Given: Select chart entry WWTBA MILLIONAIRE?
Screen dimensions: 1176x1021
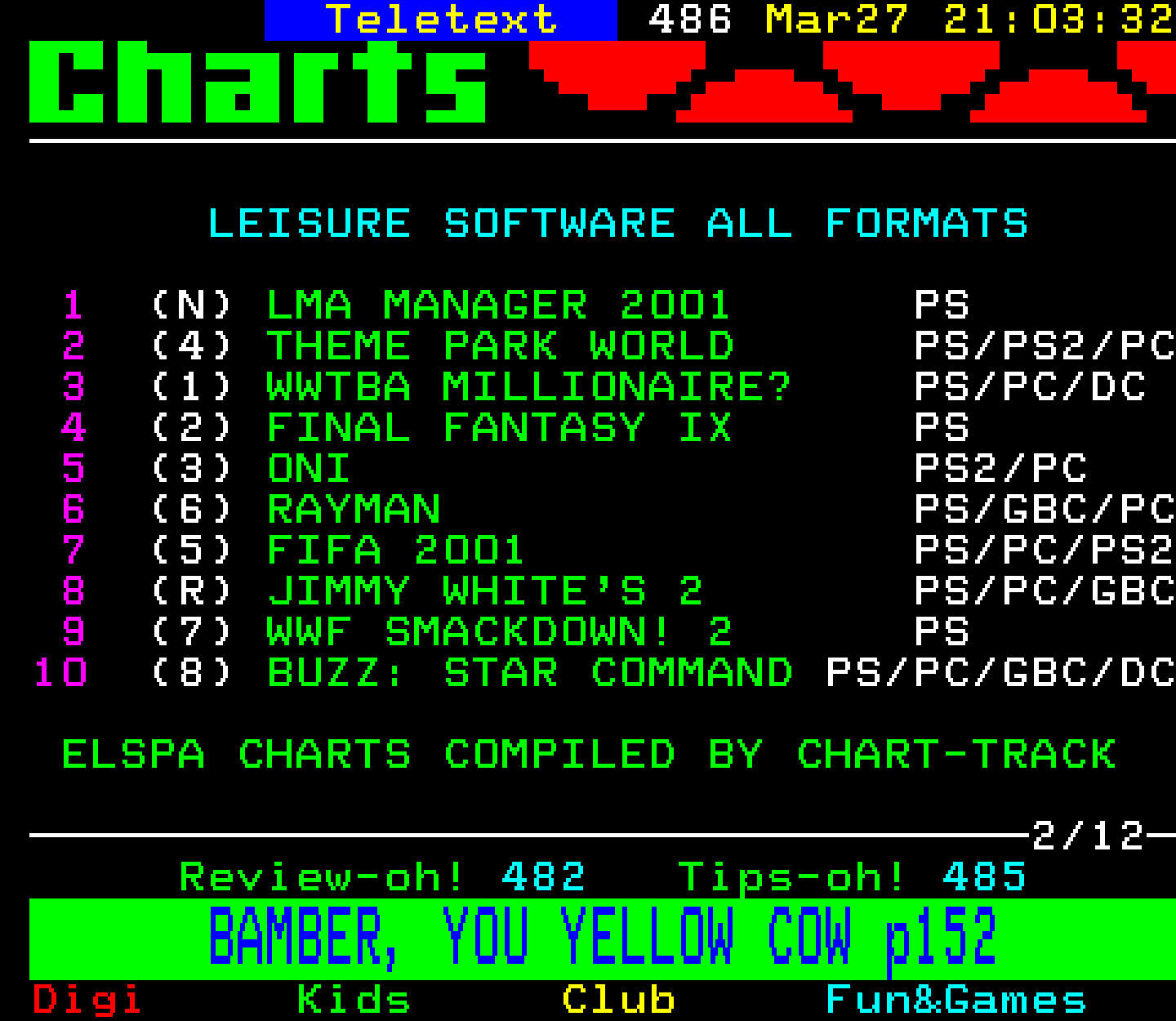Looking at the screenshot, I should 529,387.
